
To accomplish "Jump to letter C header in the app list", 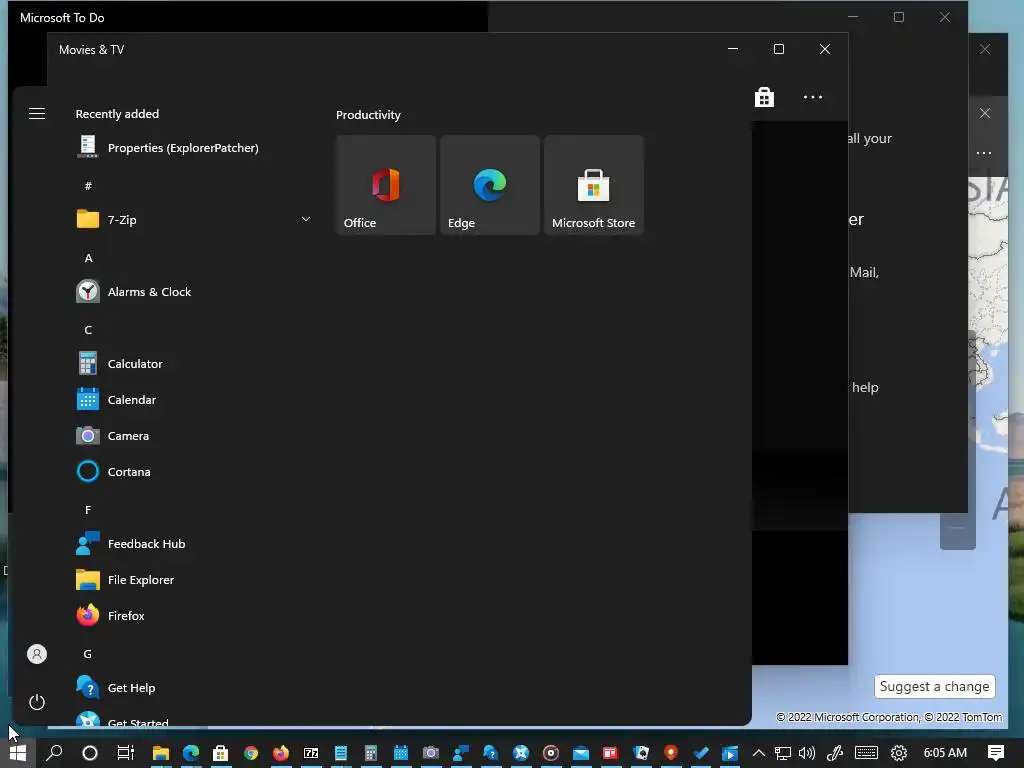I will (88, 330).
